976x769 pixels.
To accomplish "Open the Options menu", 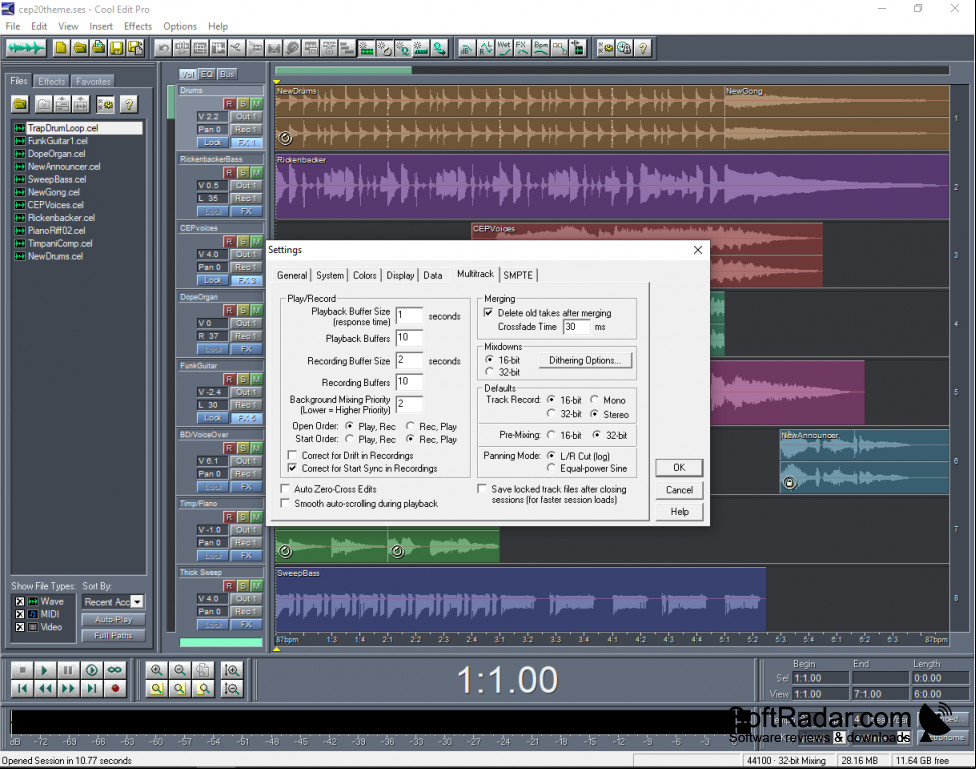I will point(180,26).
